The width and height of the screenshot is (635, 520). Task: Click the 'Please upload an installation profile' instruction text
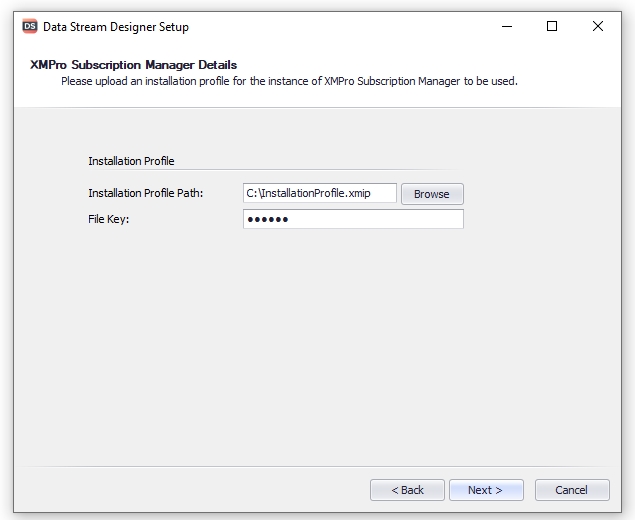[x=289, y=81]
